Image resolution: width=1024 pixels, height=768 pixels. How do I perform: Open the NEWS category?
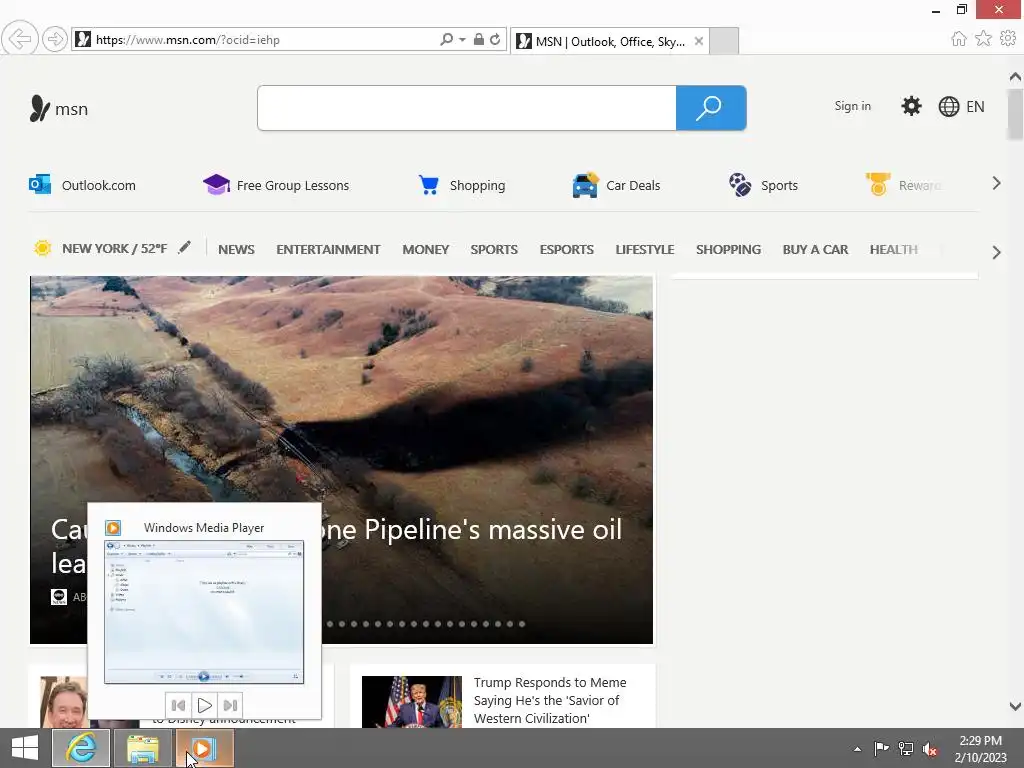236,249
